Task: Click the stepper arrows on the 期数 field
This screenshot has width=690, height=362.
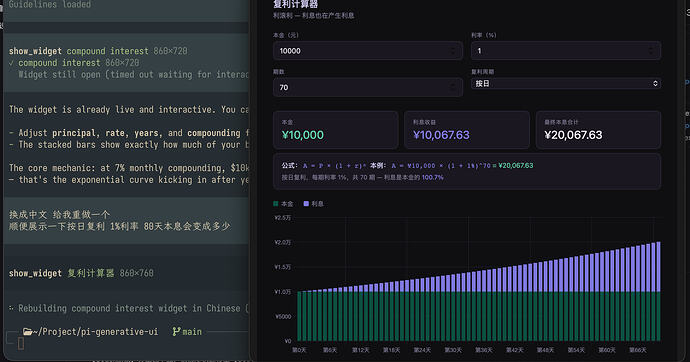Action: [453, 88]
